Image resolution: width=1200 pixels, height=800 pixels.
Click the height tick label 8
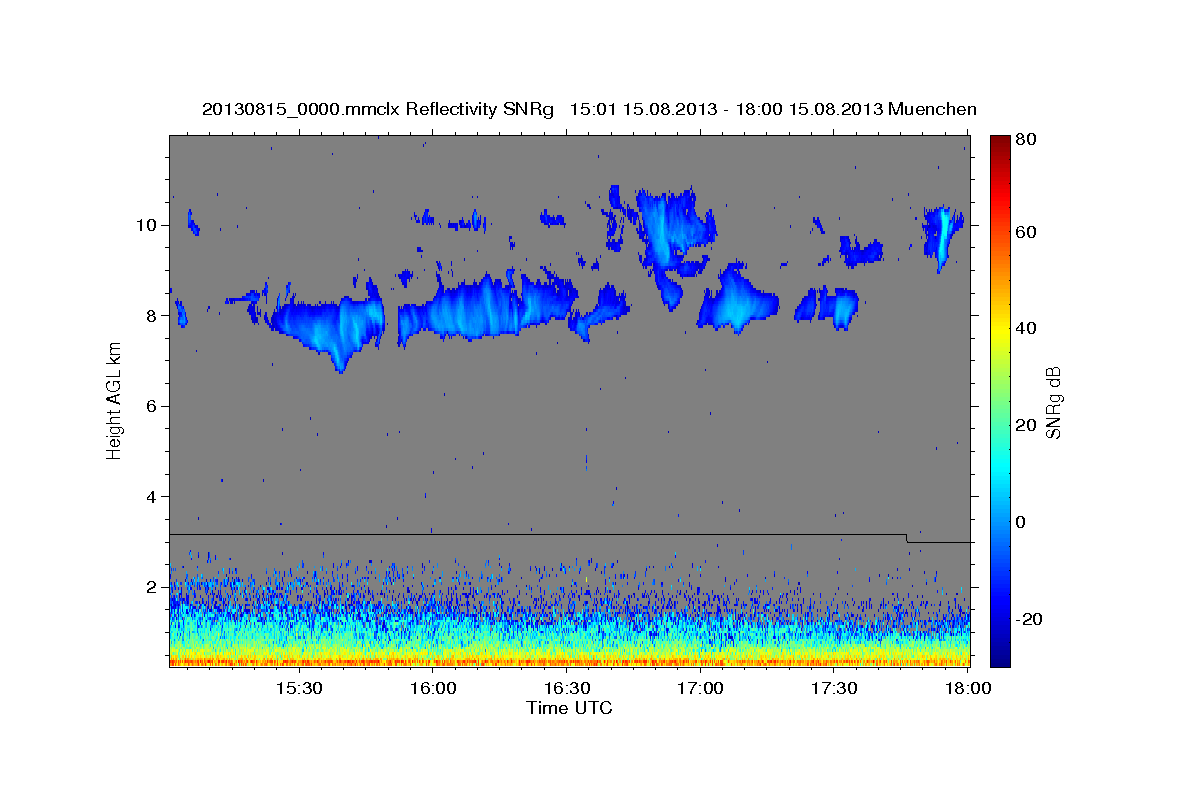point(153,315)
